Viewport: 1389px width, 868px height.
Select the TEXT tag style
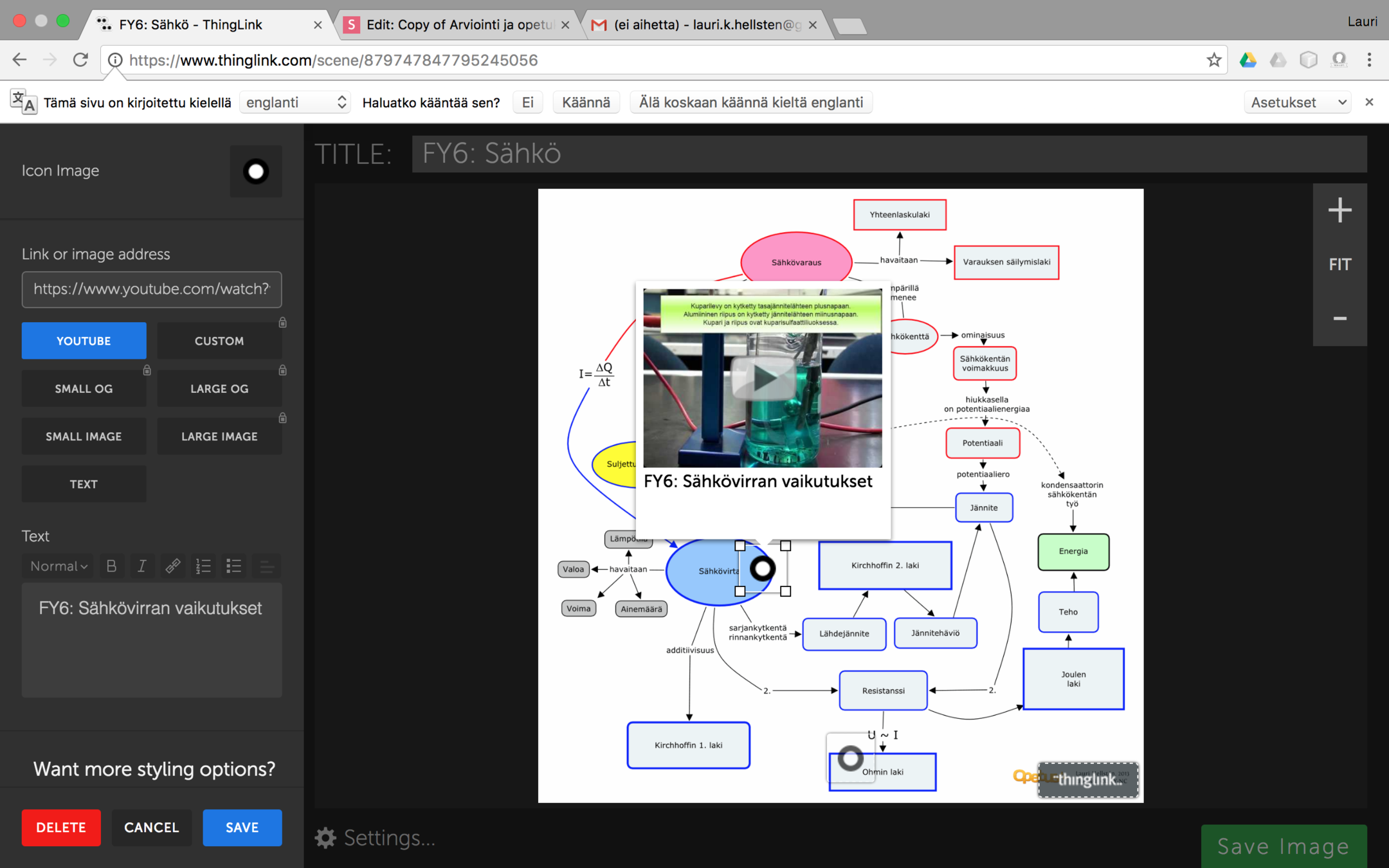point(84,484)
